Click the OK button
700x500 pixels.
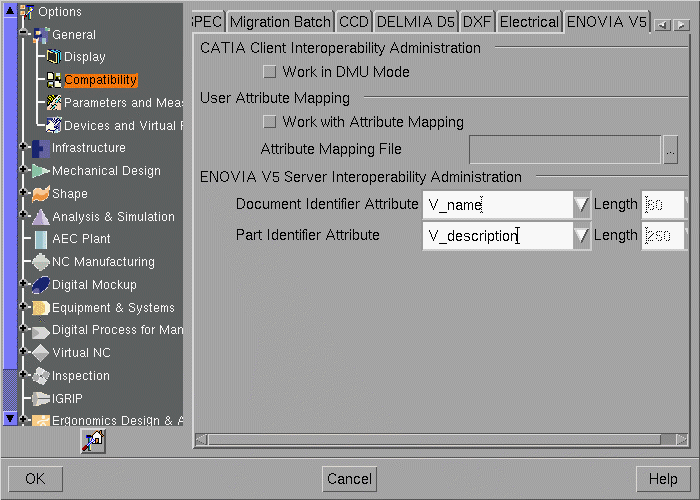pyautogui.click(x=35, y=479)
